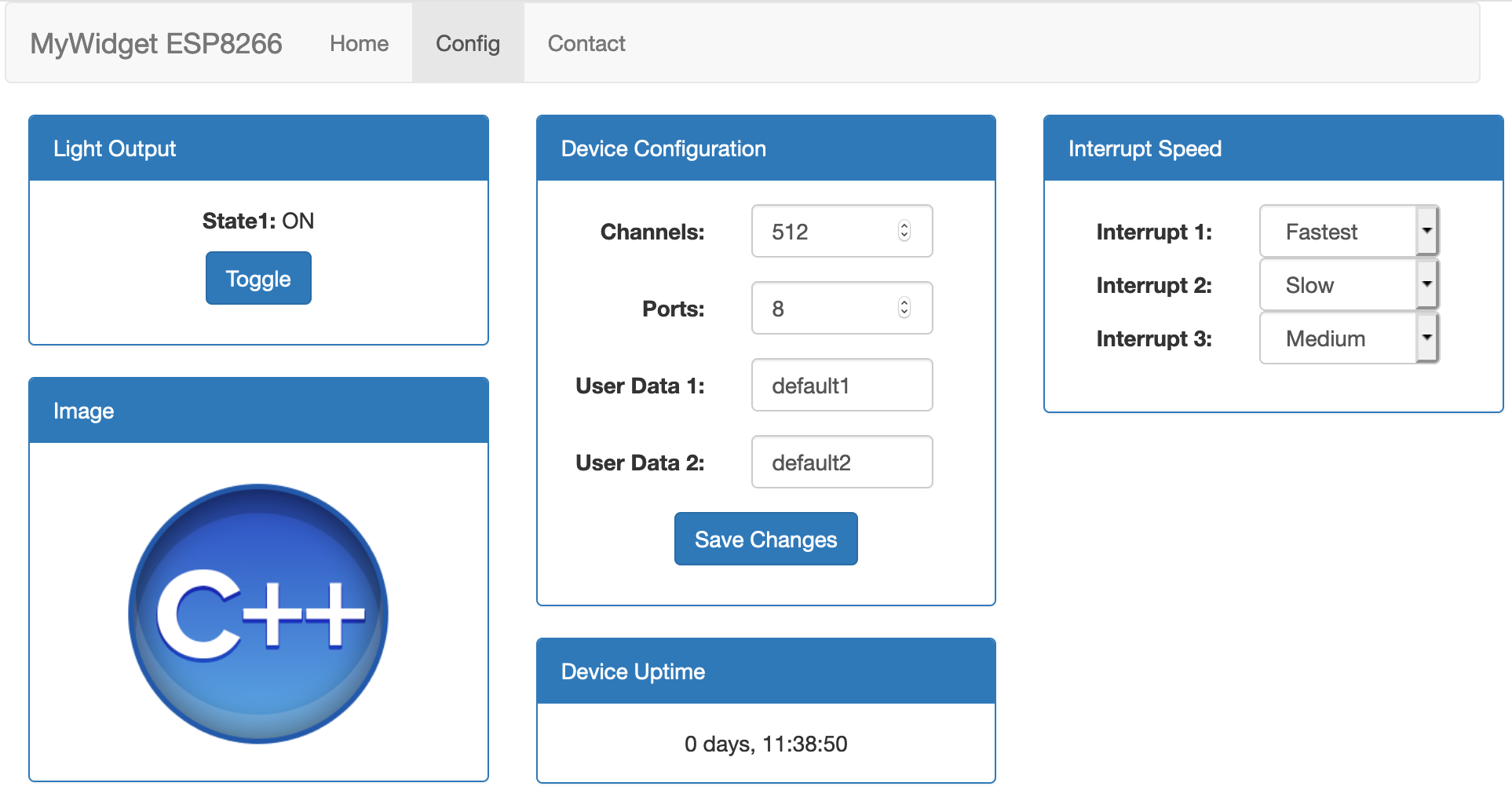Open the Interrupt 1 speed dropdown
1512x790 pixels.
[1349, 231]
